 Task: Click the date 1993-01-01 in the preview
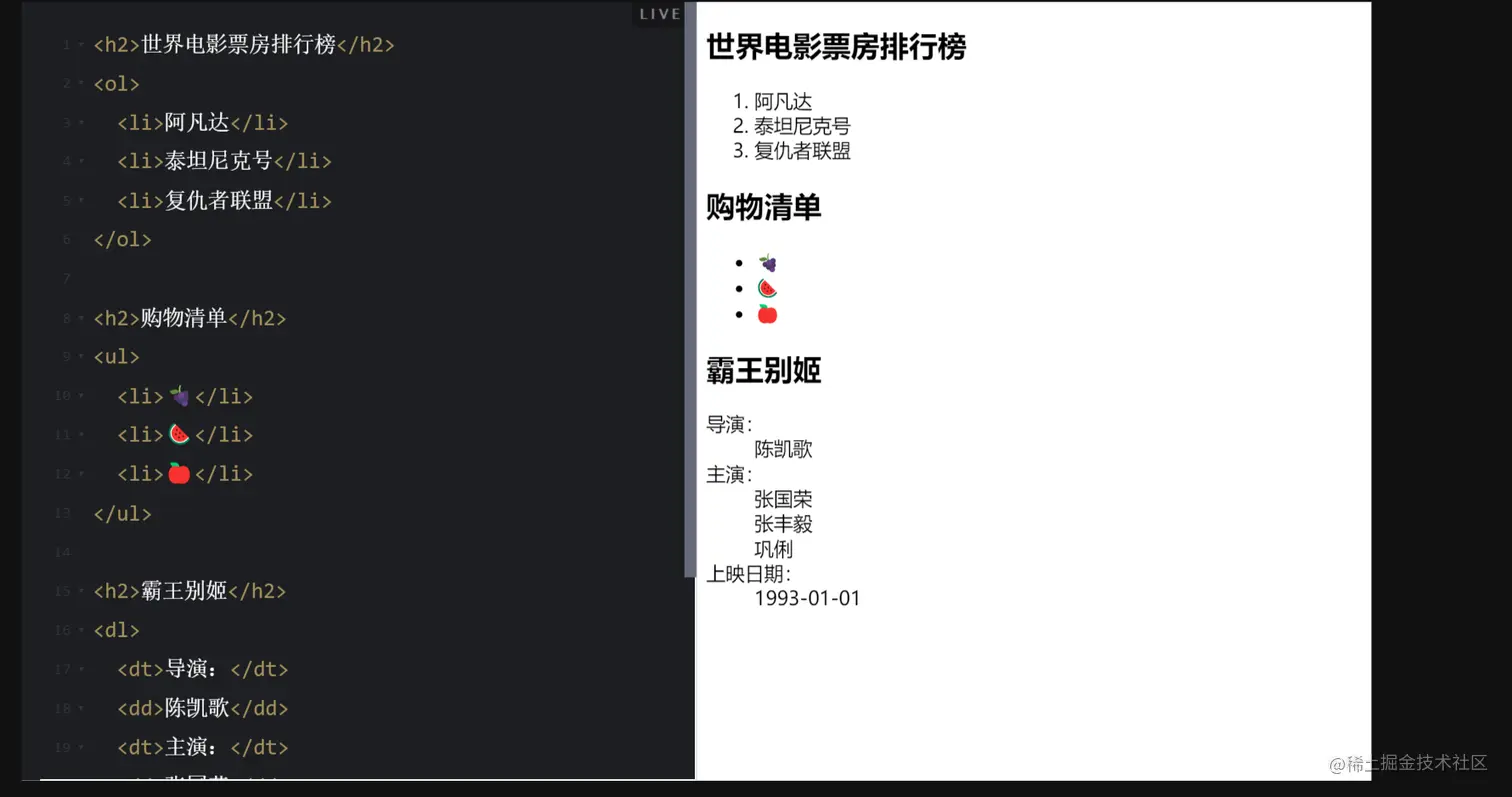807,598
